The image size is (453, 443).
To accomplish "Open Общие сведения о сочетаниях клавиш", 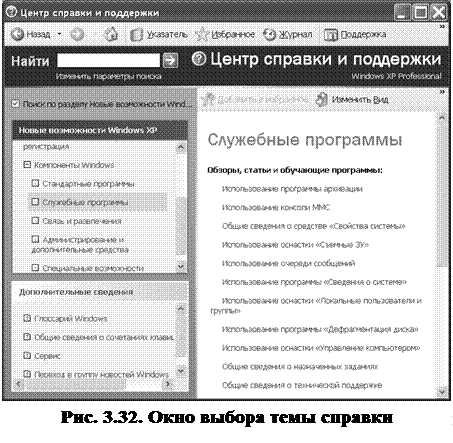I will pos(99,337).
